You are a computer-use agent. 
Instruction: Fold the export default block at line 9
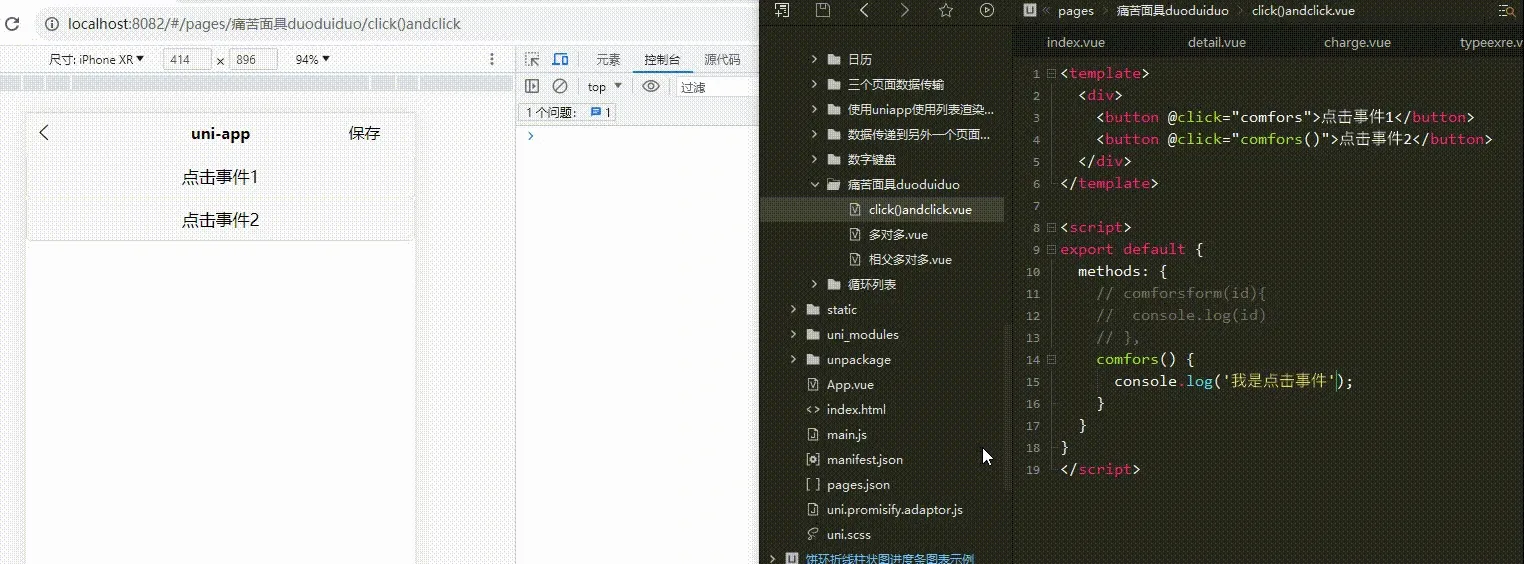point(1051,249)
